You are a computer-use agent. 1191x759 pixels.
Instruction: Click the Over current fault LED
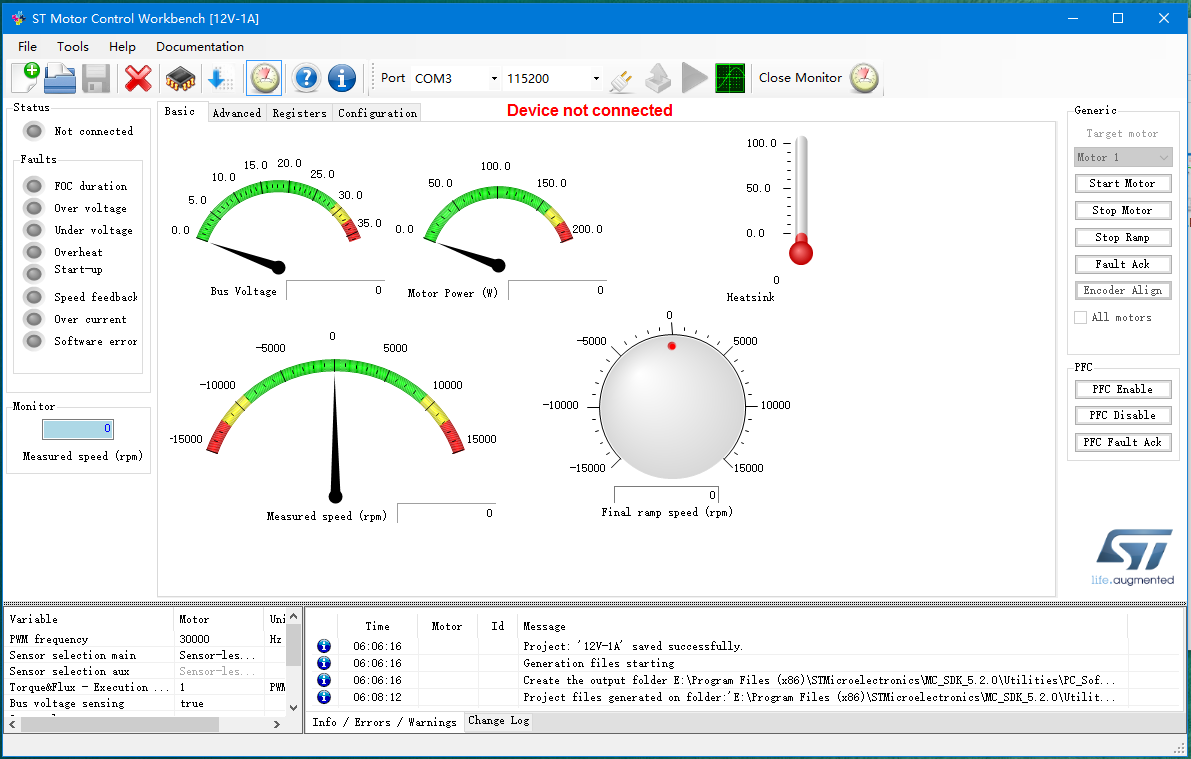(x=33, y=319)
